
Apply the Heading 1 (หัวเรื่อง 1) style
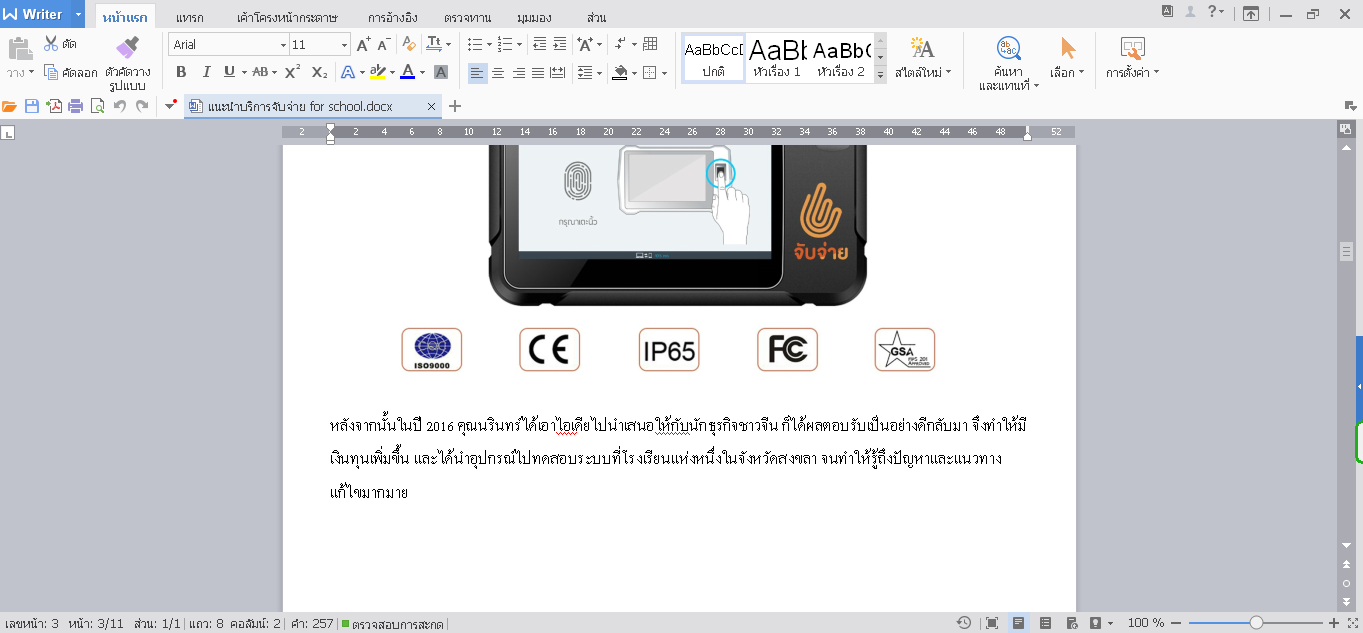click(777, 59)
